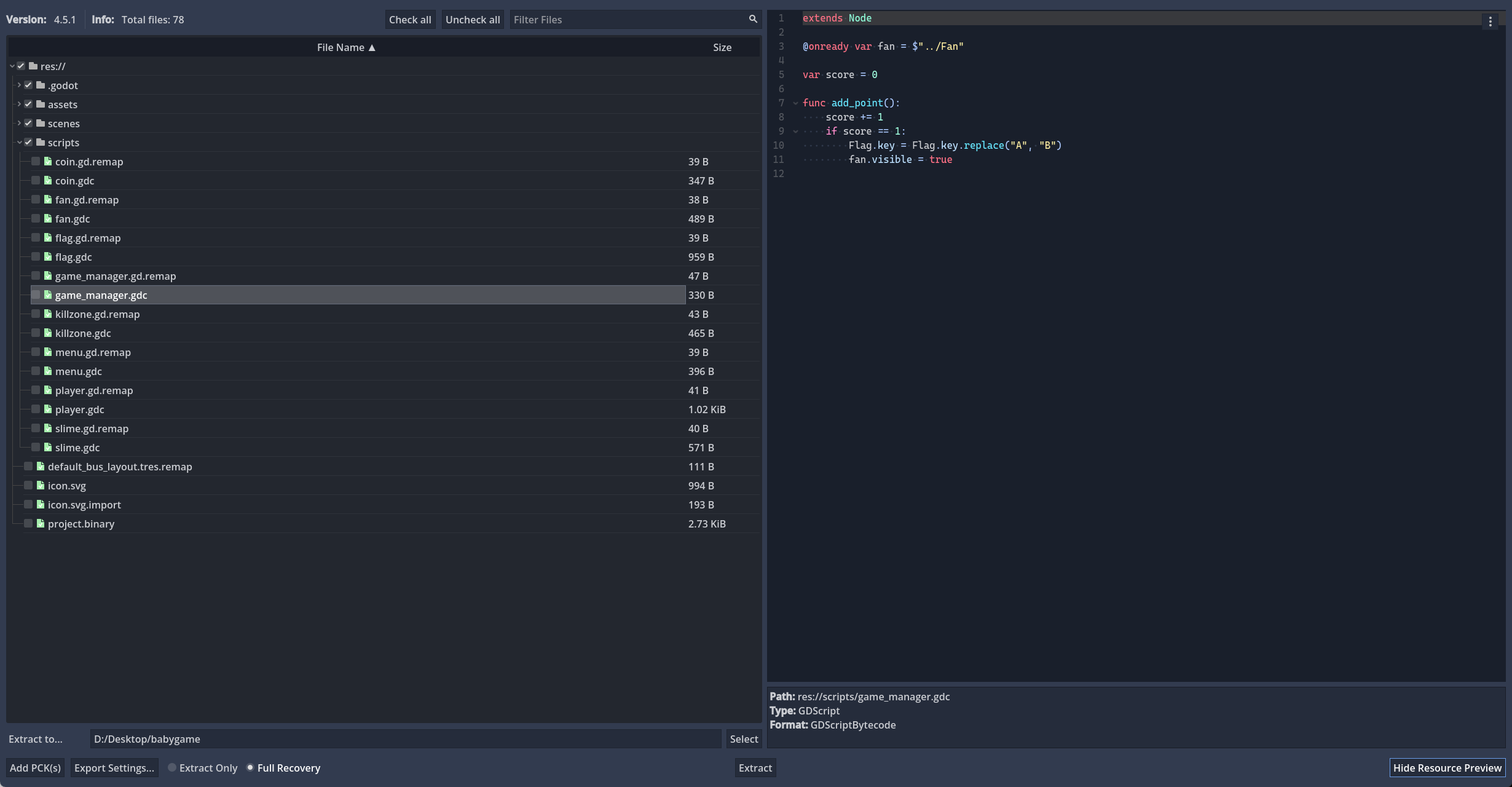Click the flag.gdc file icon

tap(48, 257)
